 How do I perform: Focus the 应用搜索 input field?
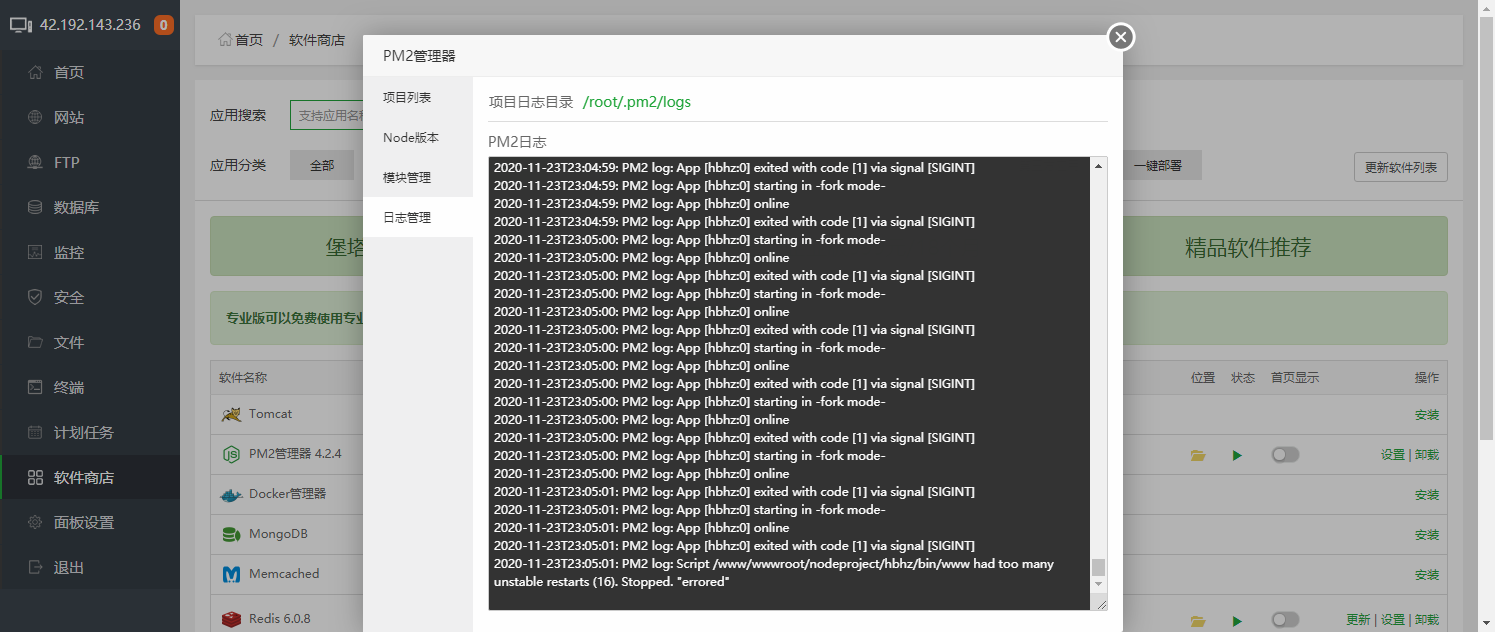pyautogui.click(x=327, y=115)
